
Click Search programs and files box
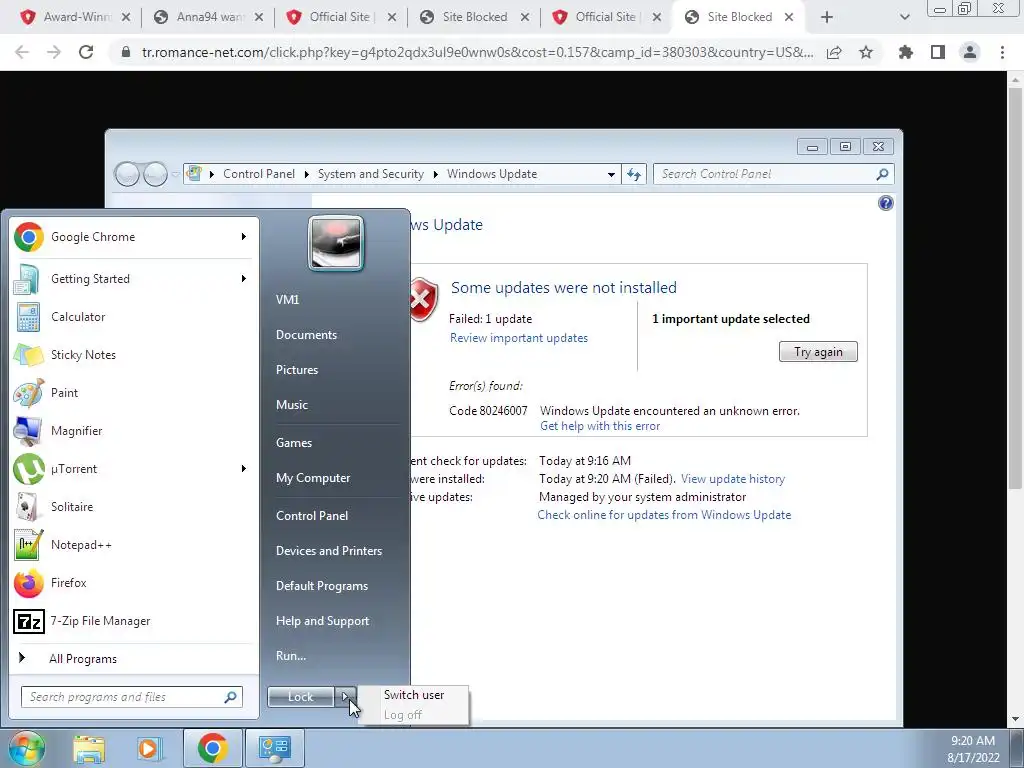[131, 697]
